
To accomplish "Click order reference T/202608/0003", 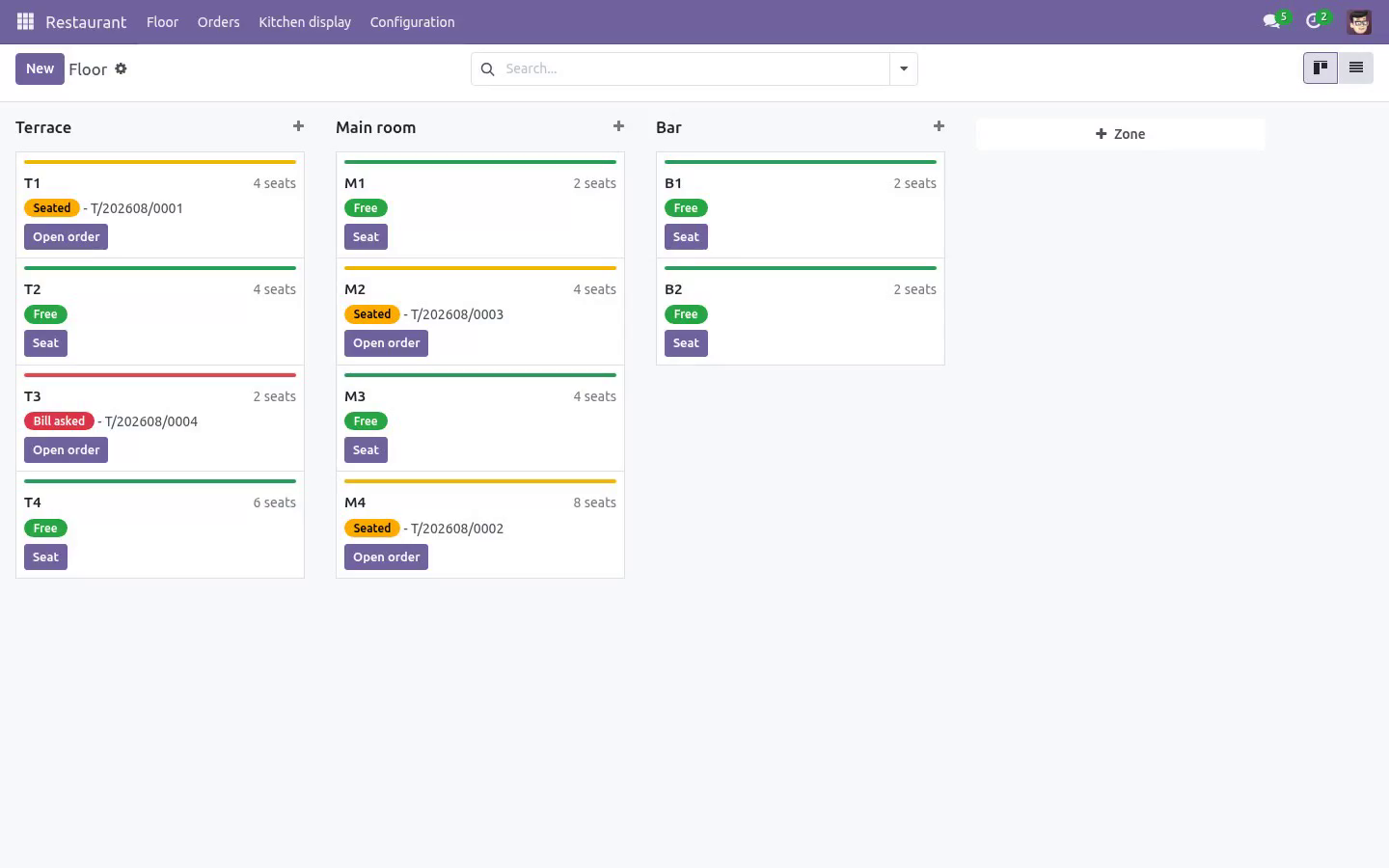I will (457, 314).
